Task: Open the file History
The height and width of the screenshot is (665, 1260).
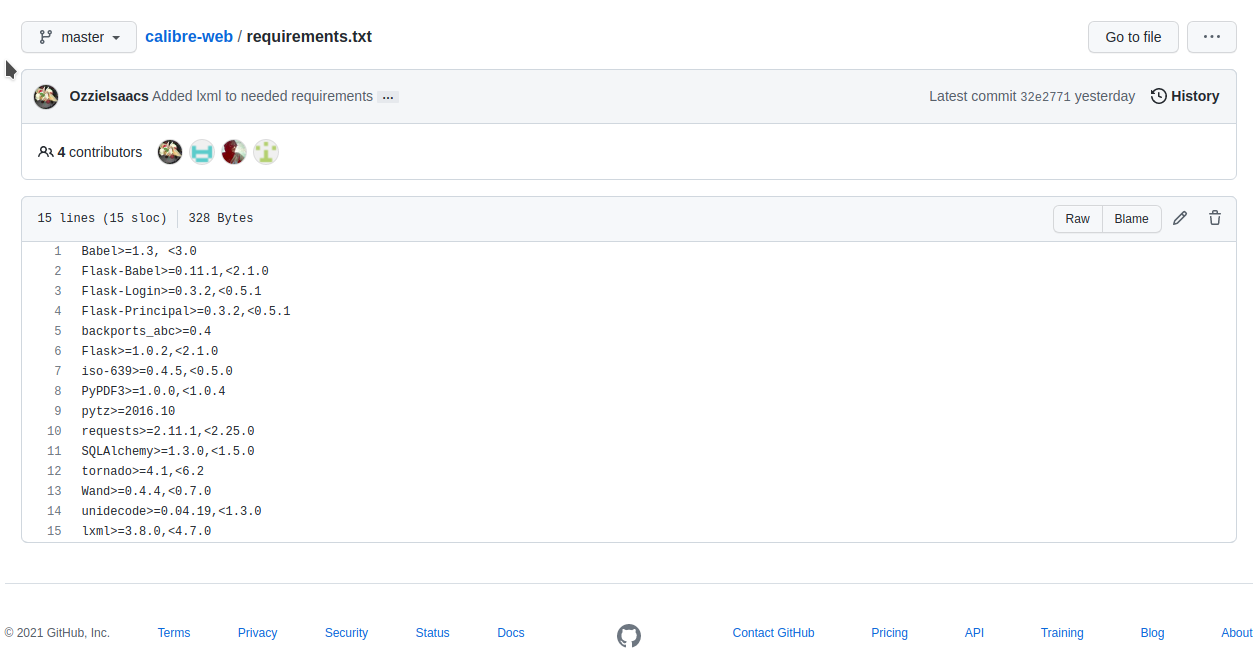Action: (x=1185, y=96)
